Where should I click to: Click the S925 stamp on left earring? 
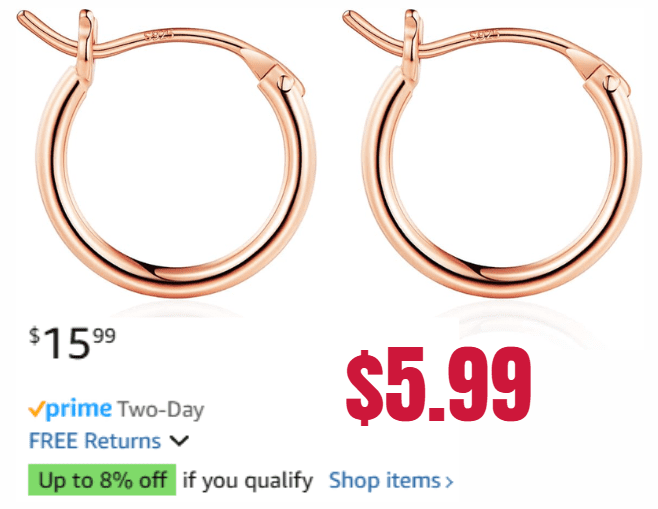(158, 35)
